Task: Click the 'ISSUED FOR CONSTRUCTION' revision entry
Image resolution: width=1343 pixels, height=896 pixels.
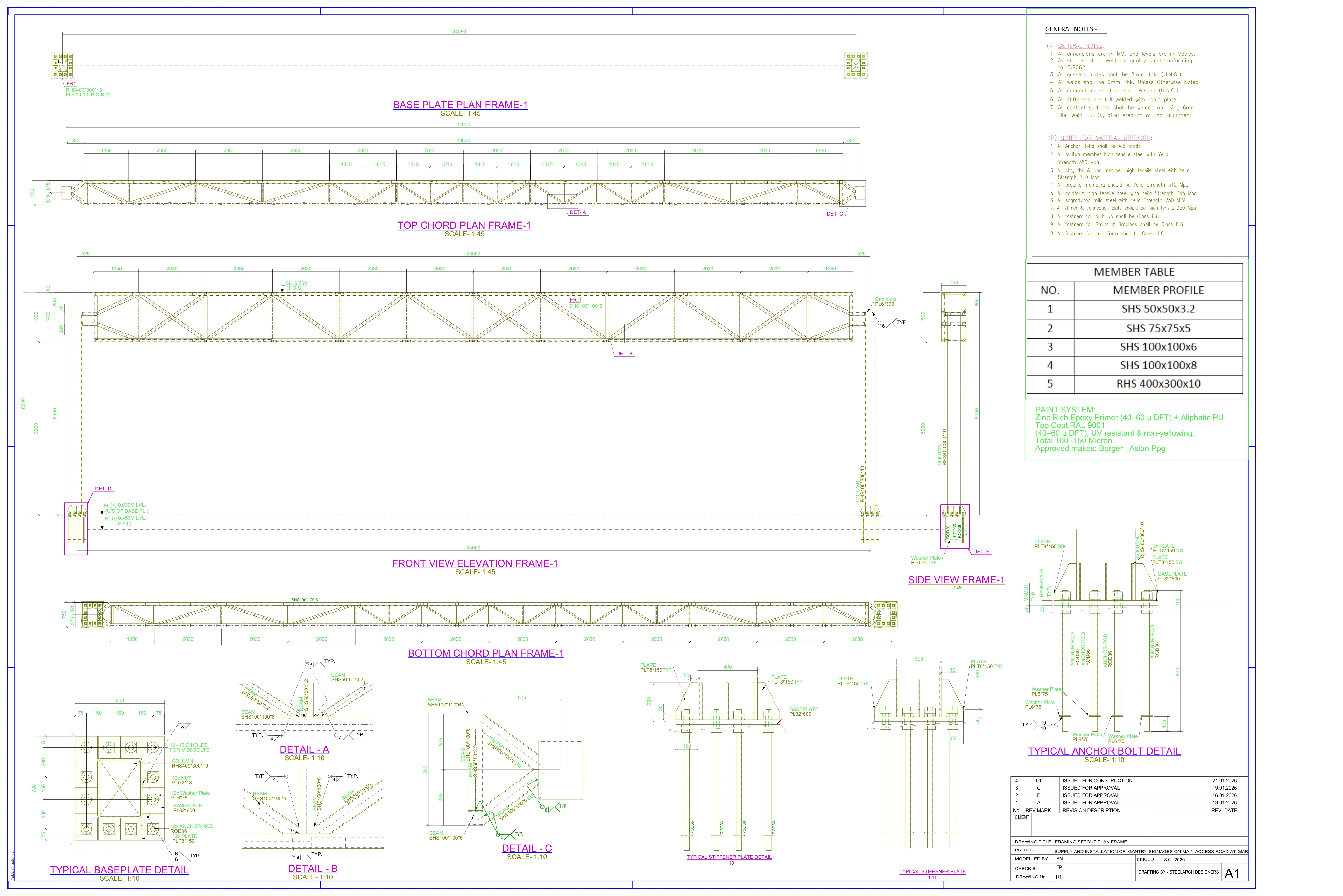Action: tap(1097, 780)
